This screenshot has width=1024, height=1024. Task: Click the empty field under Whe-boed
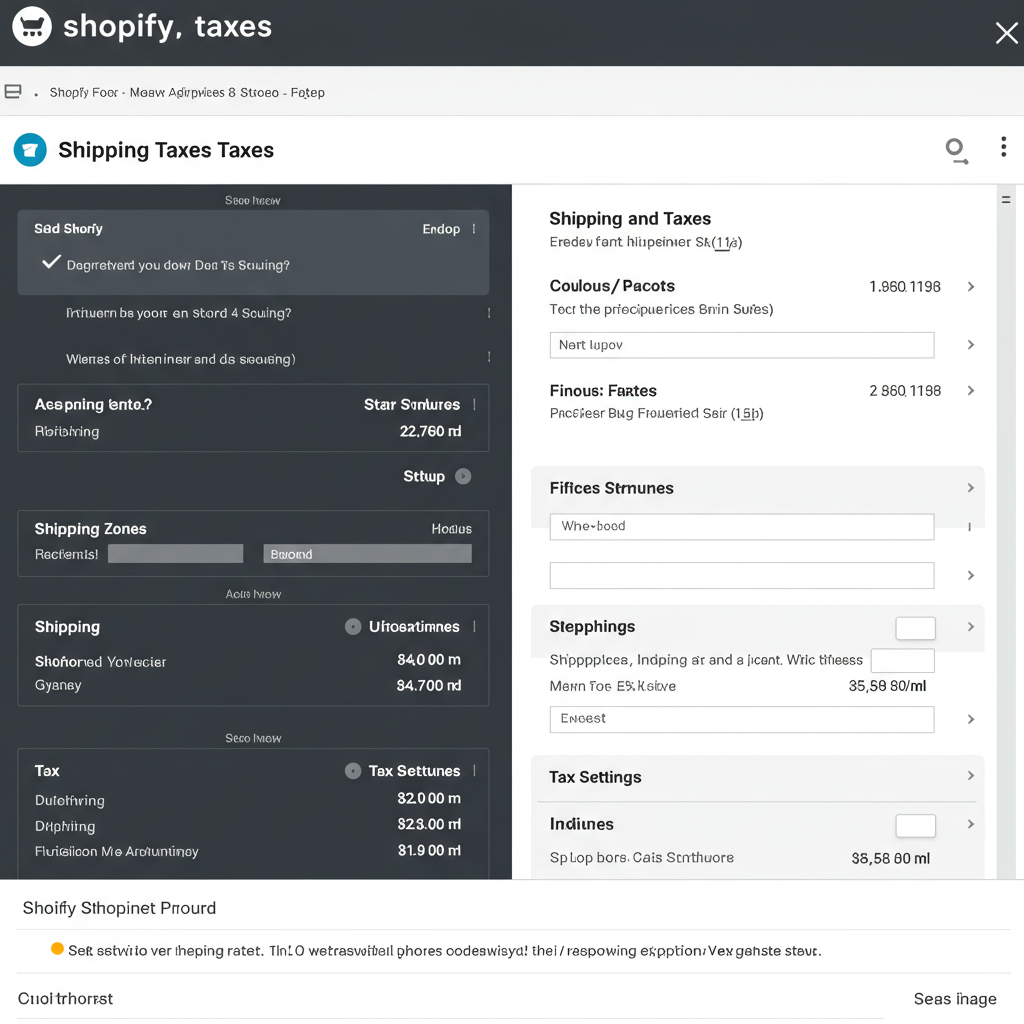click(742, 575)
